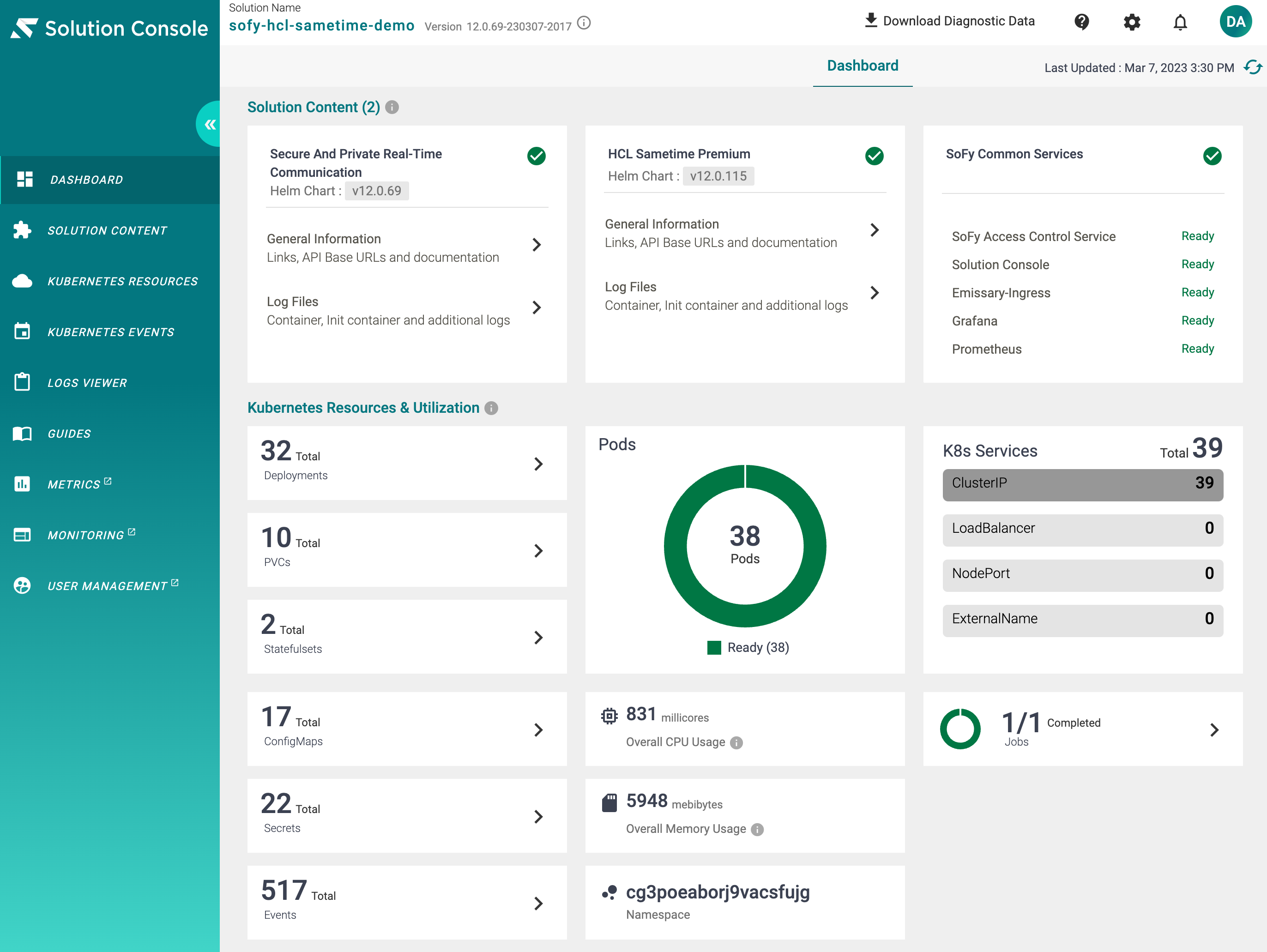Click the Monitoring panel icon
1267x952 pixels.
pyautogui.click(x=22, y=535)
